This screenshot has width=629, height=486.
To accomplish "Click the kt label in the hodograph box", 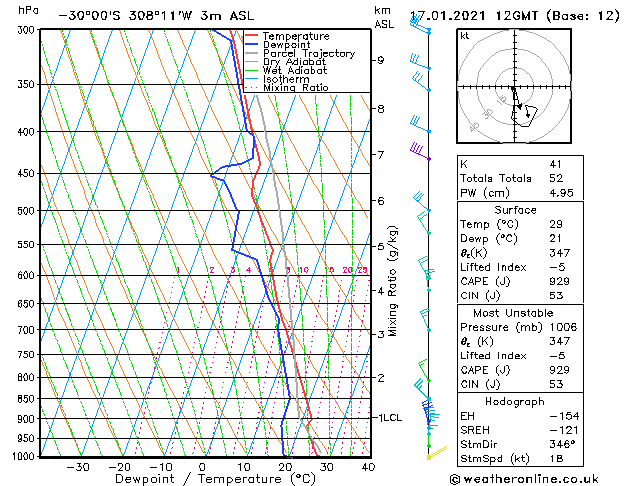I will click(x=465, y=35).
